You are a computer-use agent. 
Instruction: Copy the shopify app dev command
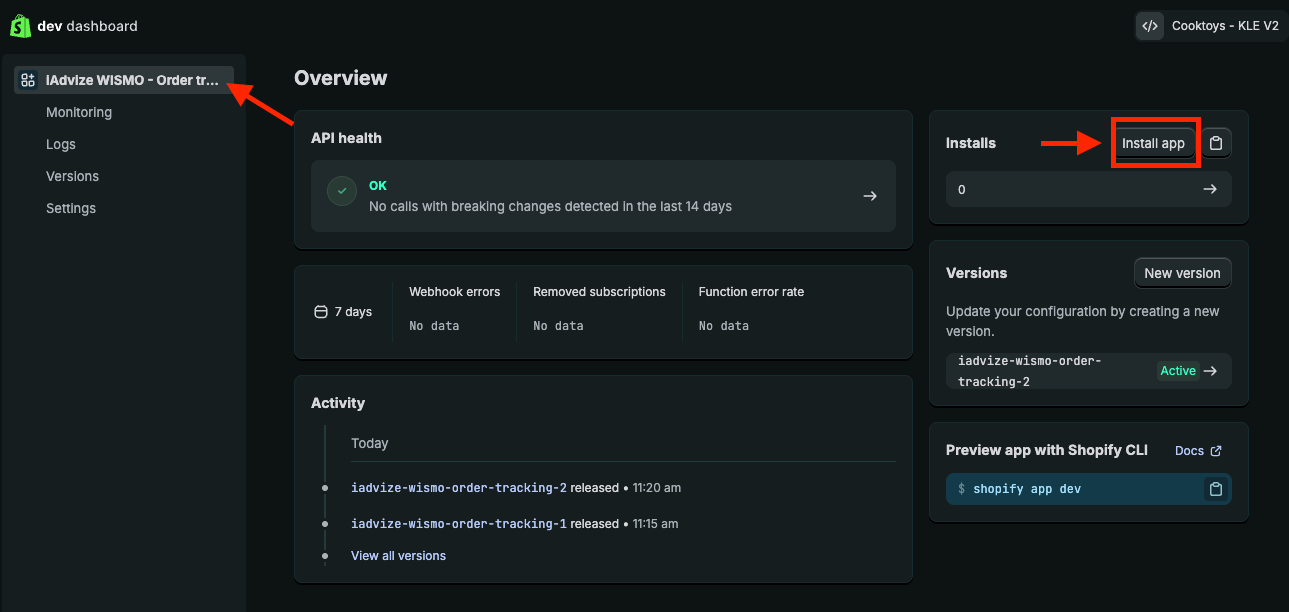[x=1216, y=489]
